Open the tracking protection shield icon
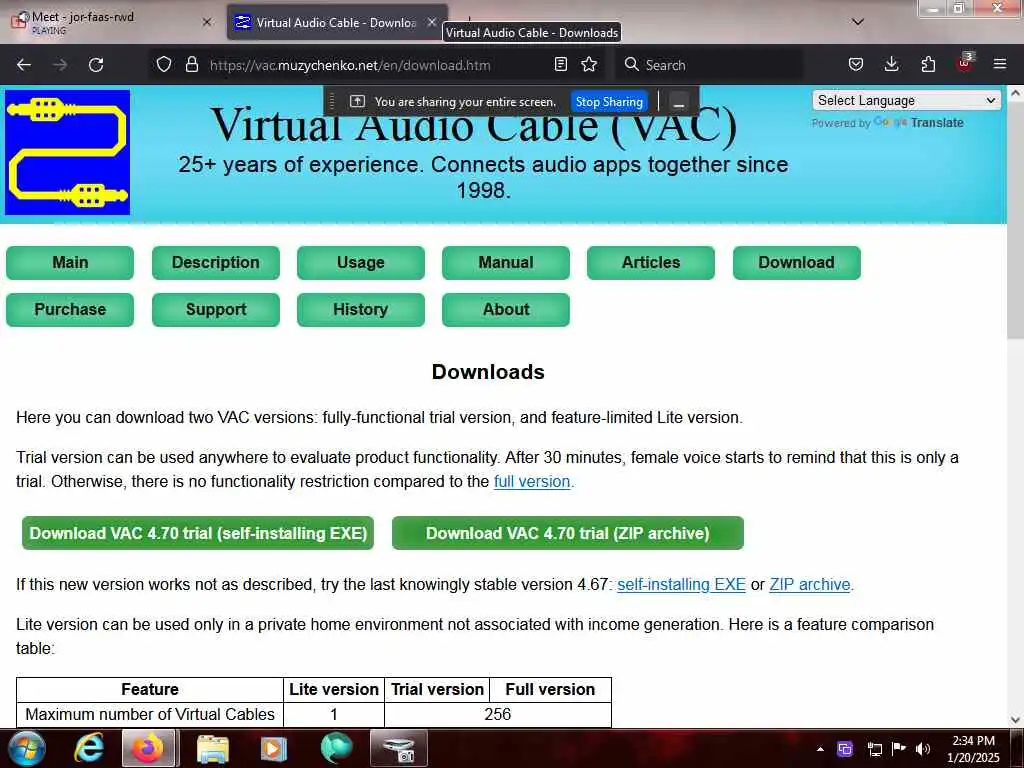1024x768 pixels. 164,64
